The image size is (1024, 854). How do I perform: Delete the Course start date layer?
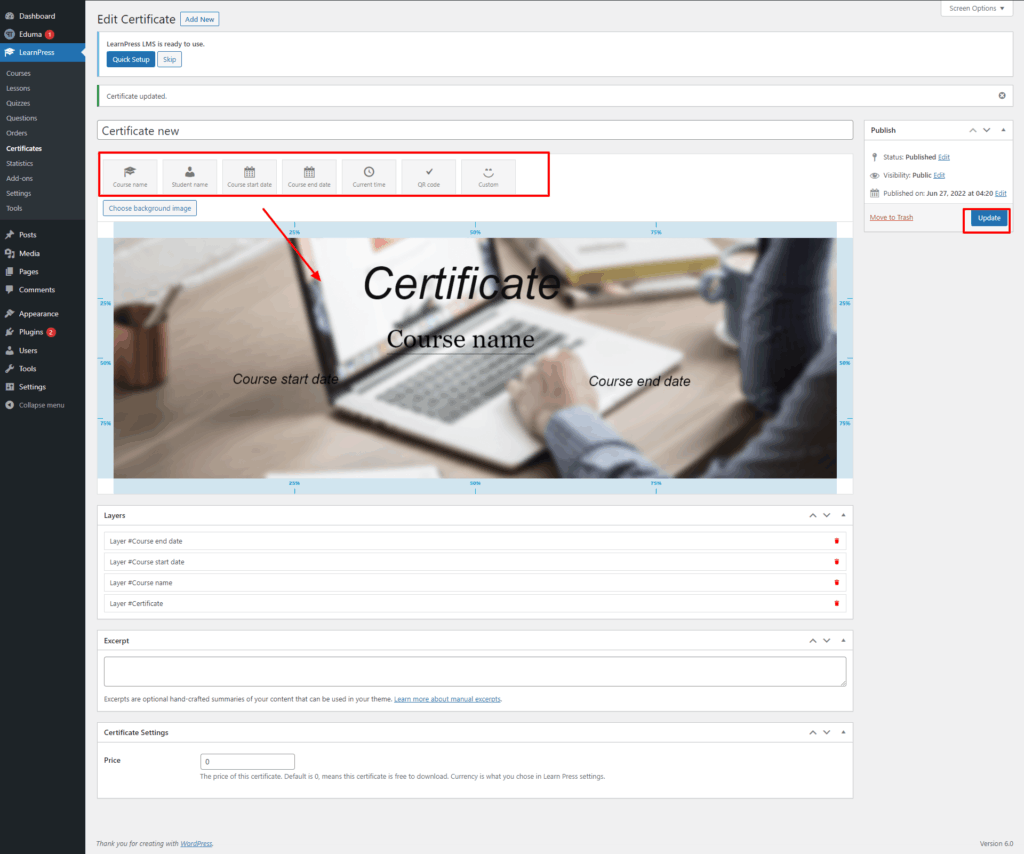(x=837, y=562)
